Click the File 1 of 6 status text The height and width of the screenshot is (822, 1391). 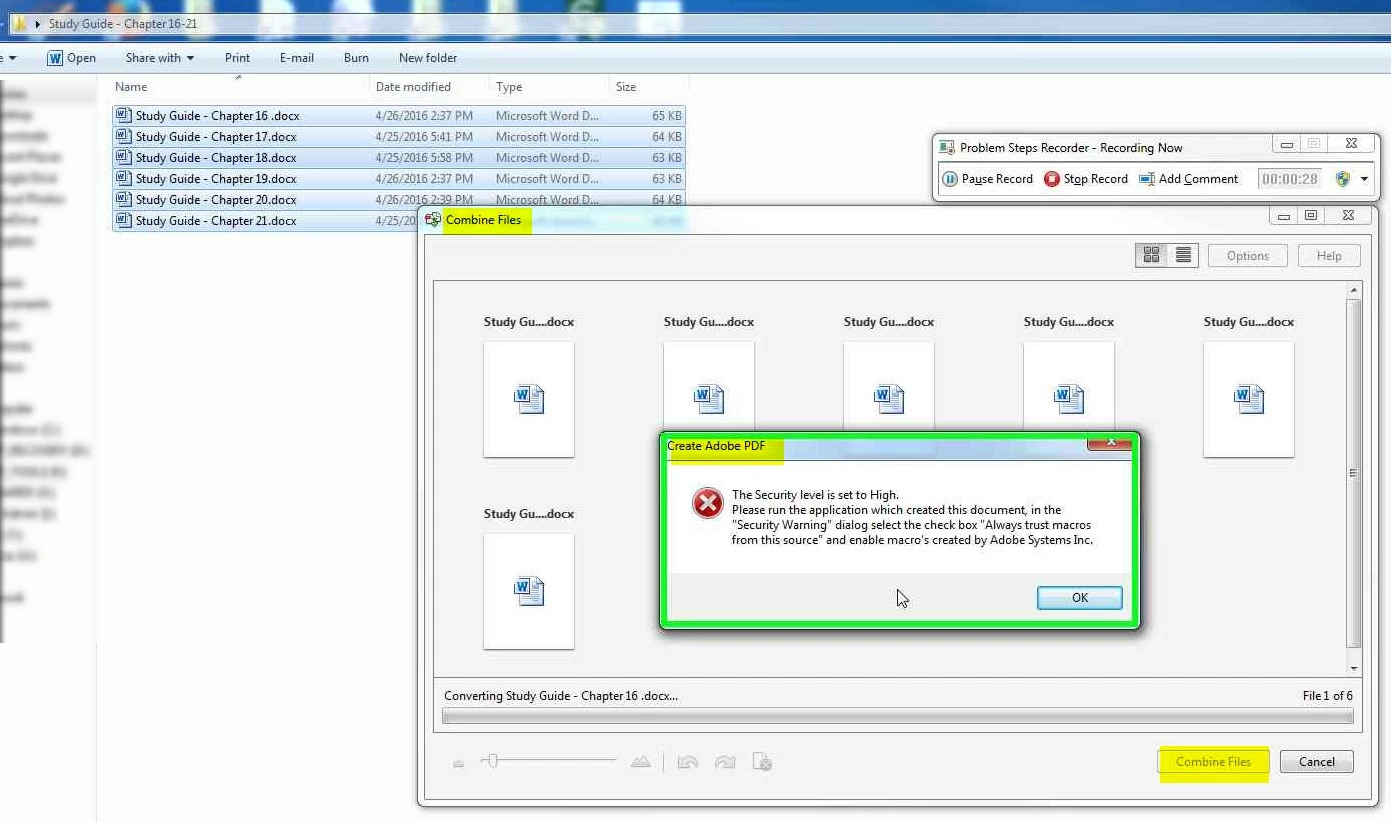[1328, 695]
